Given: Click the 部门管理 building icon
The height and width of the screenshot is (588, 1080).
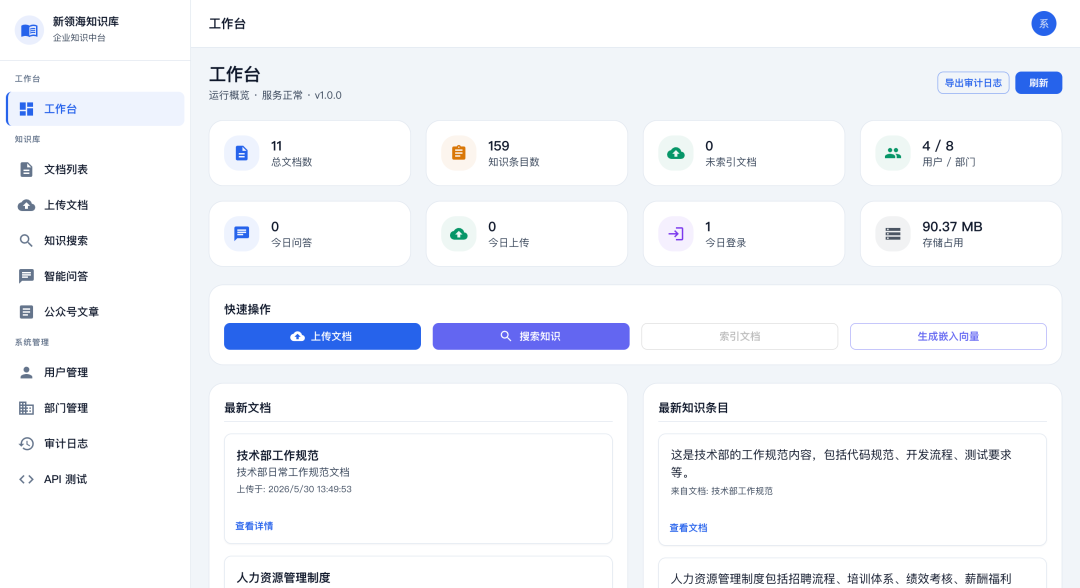Looking at the screenshot, I should coord(26,408).
